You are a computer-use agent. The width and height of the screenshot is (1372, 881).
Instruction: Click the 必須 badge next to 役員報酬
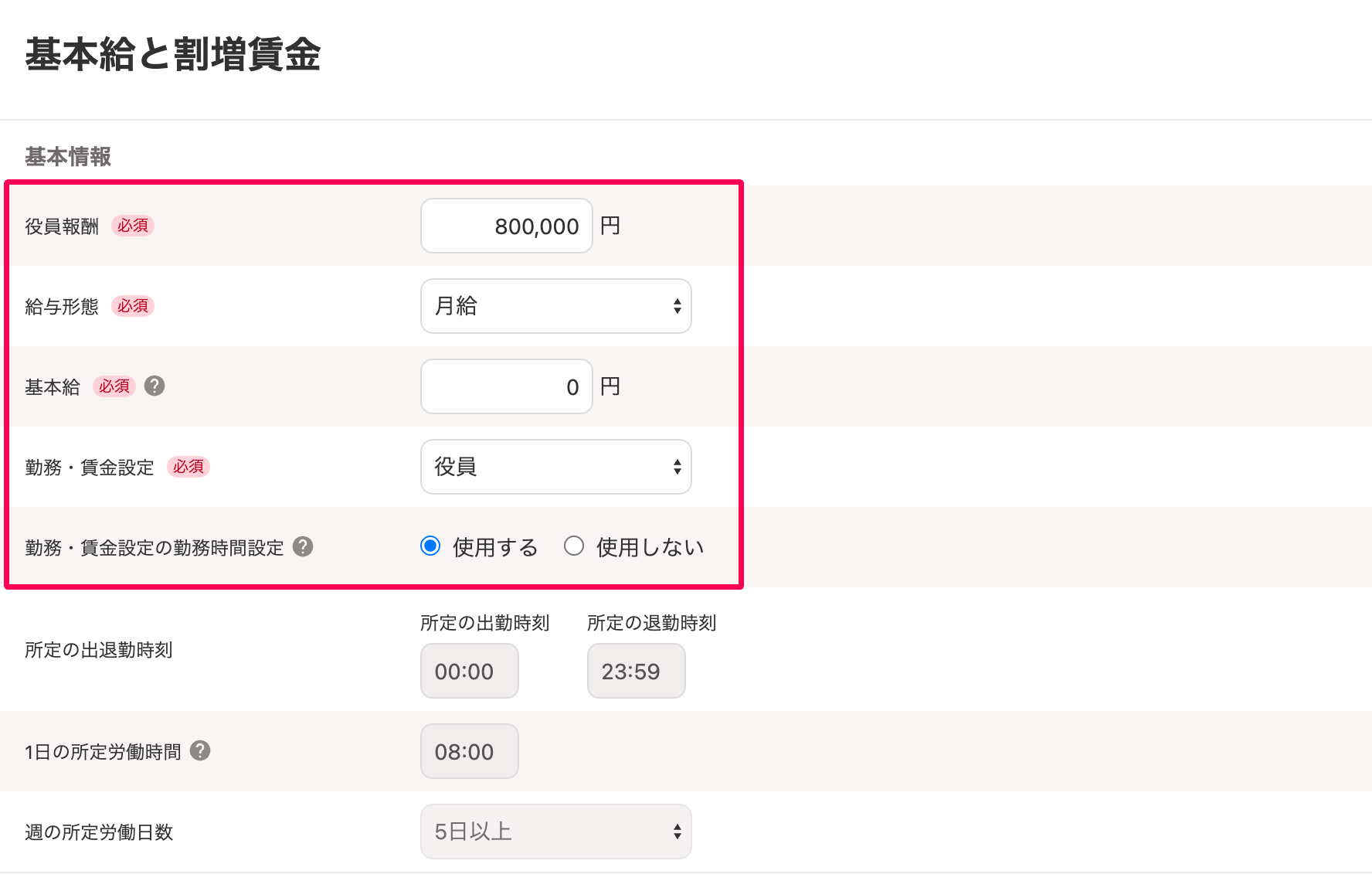click(133, 226)
